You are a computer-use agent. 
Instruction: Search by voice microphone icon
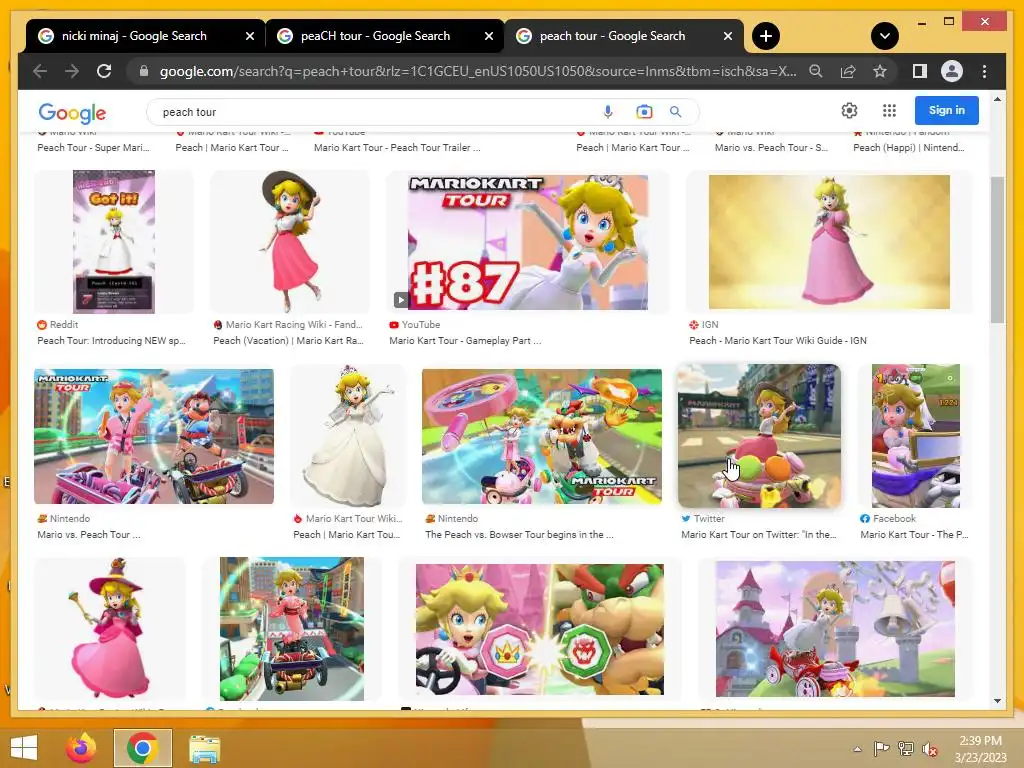pos(608,112)
